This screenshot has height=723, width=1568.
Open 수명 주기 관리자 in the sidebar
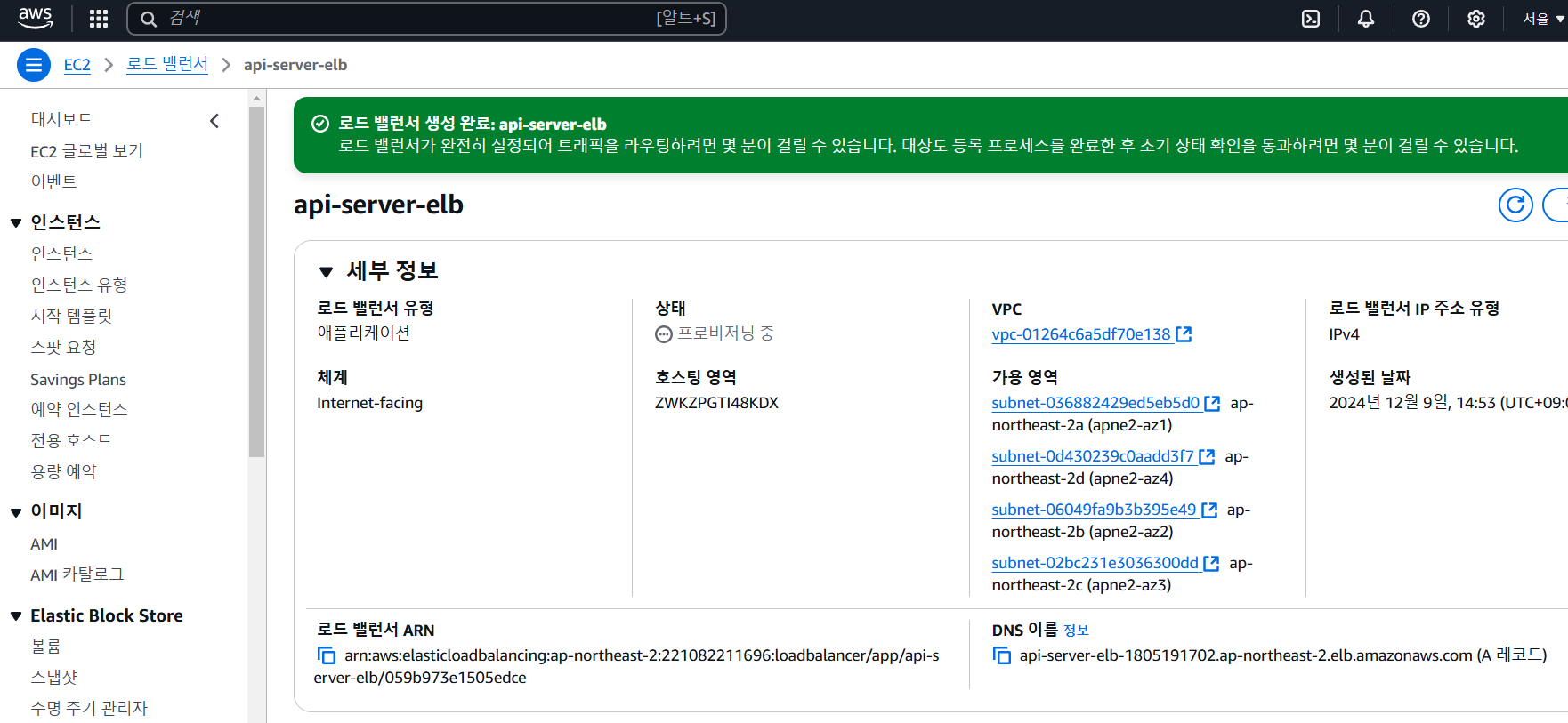(89, 708)
